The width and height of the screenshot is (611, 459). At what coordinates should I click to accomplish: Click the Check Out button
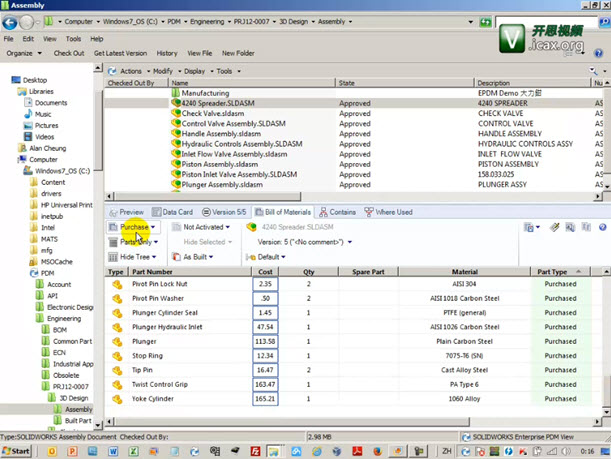68,53
